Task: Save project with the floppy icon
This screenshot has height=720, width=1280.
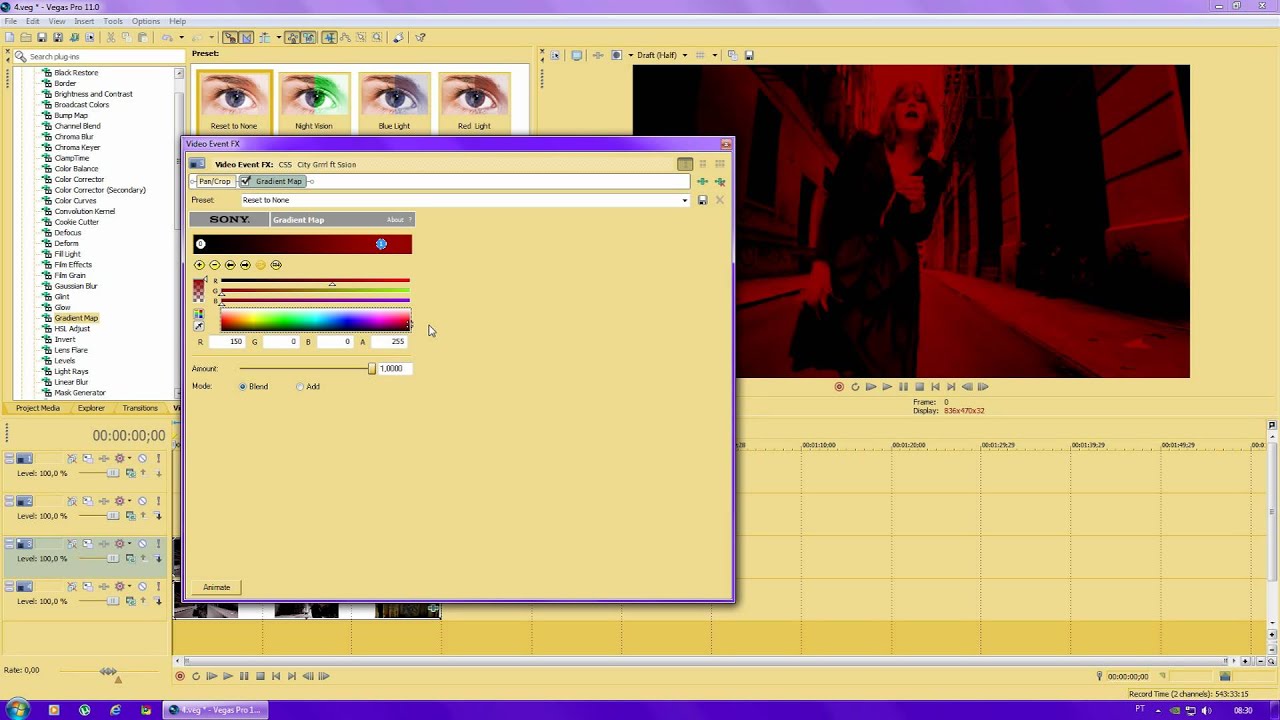Action: (42, 38)
